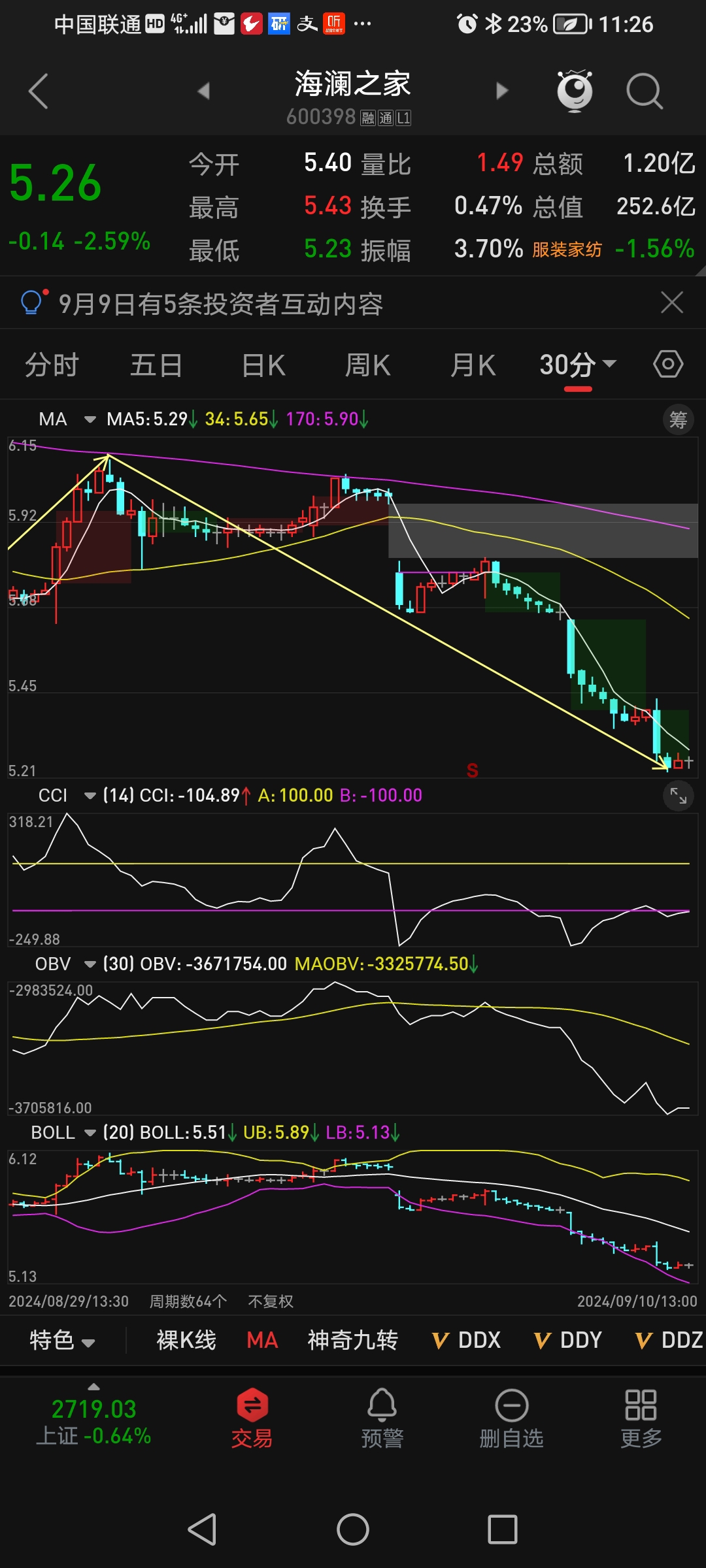
Task: Tap the UB:5.89 Bollinger value
Action: [x=281, y=1132]
